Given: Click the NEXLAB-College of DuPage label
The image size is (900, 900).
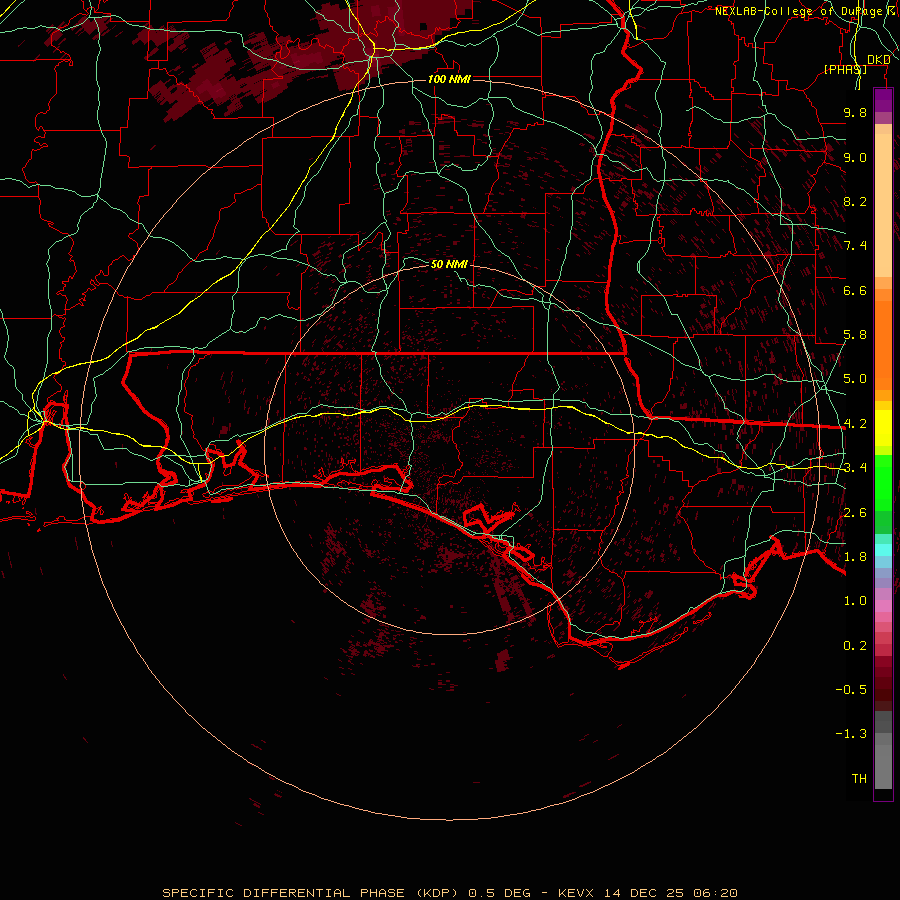Looking at the screenshot, I should tap(807, 11).
